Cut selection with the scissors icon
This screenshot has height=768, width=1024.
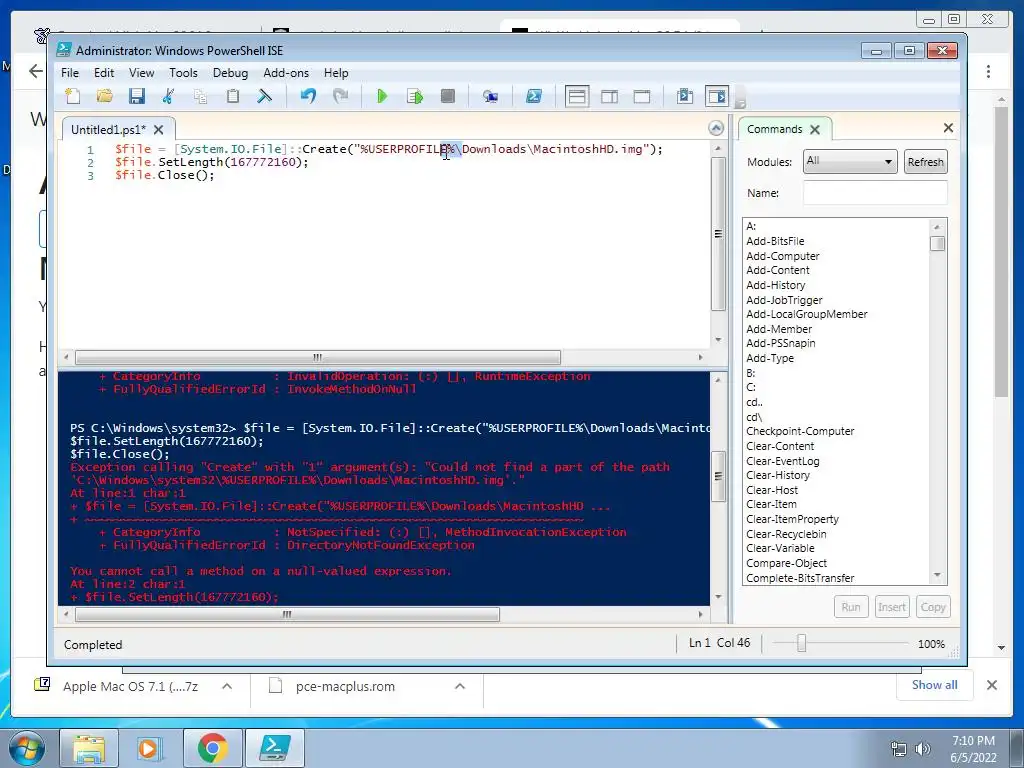pyautogui.click(x=168, y=97)
